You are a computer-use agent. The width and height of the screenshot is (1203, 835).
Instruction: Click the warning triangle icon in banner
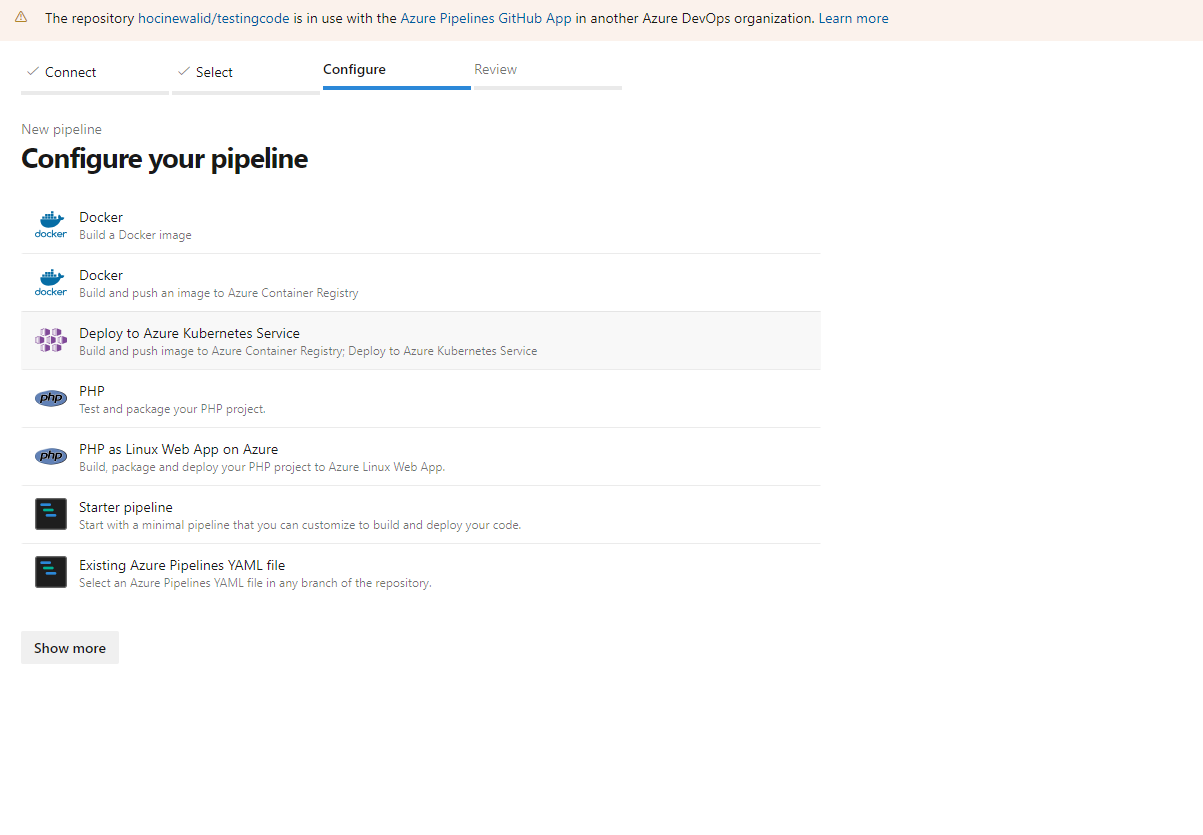pos(21,18)
